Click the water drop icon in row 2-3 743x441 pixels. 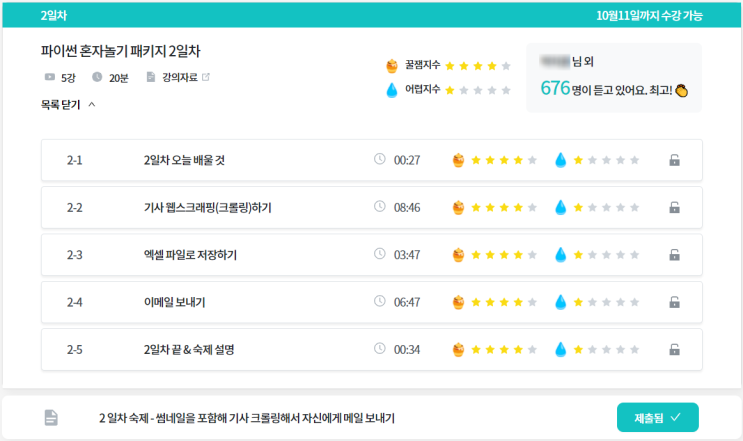[x=561, y=255]
